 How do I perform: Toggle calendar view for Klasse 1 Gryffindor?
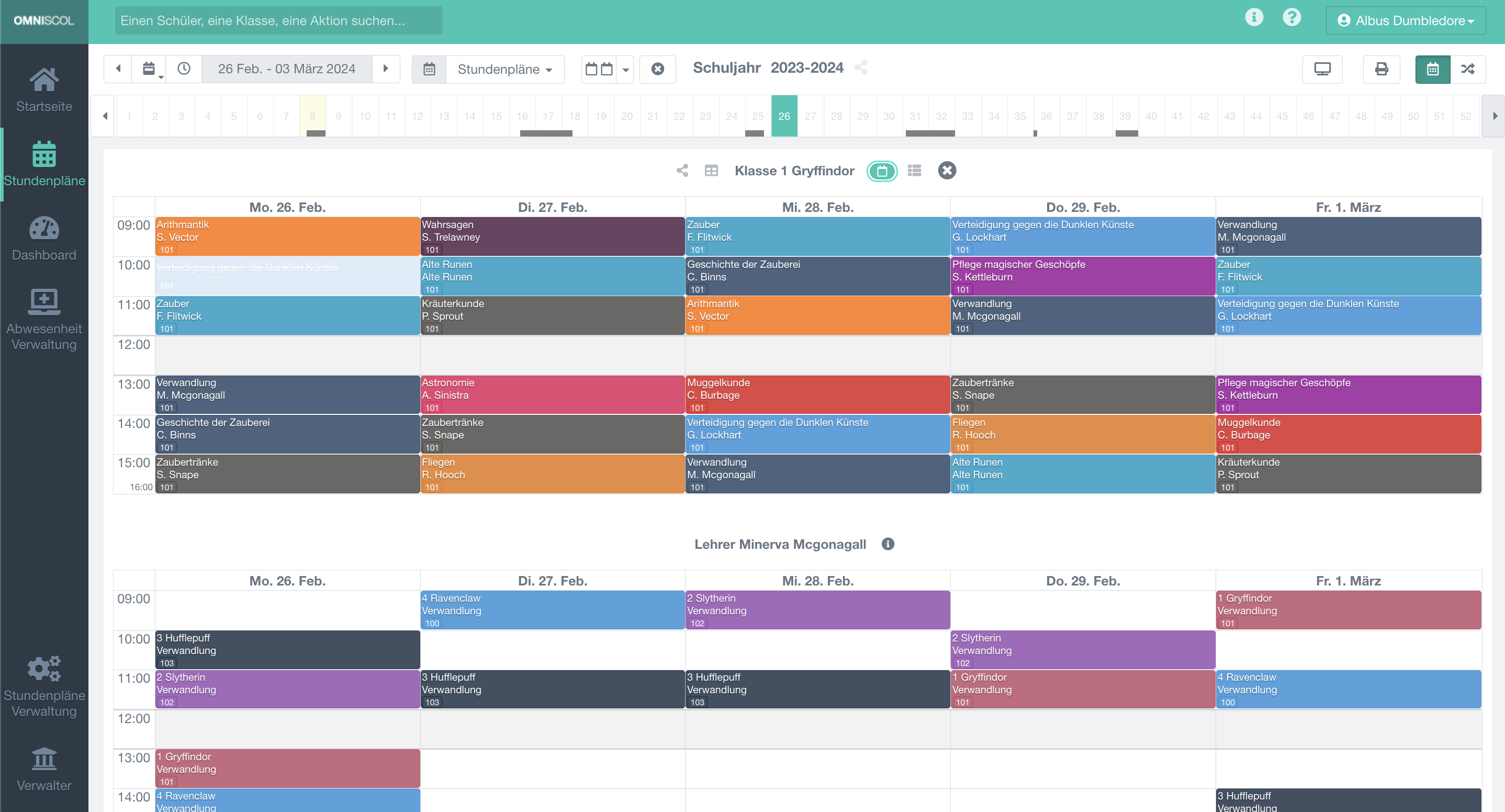882,171
